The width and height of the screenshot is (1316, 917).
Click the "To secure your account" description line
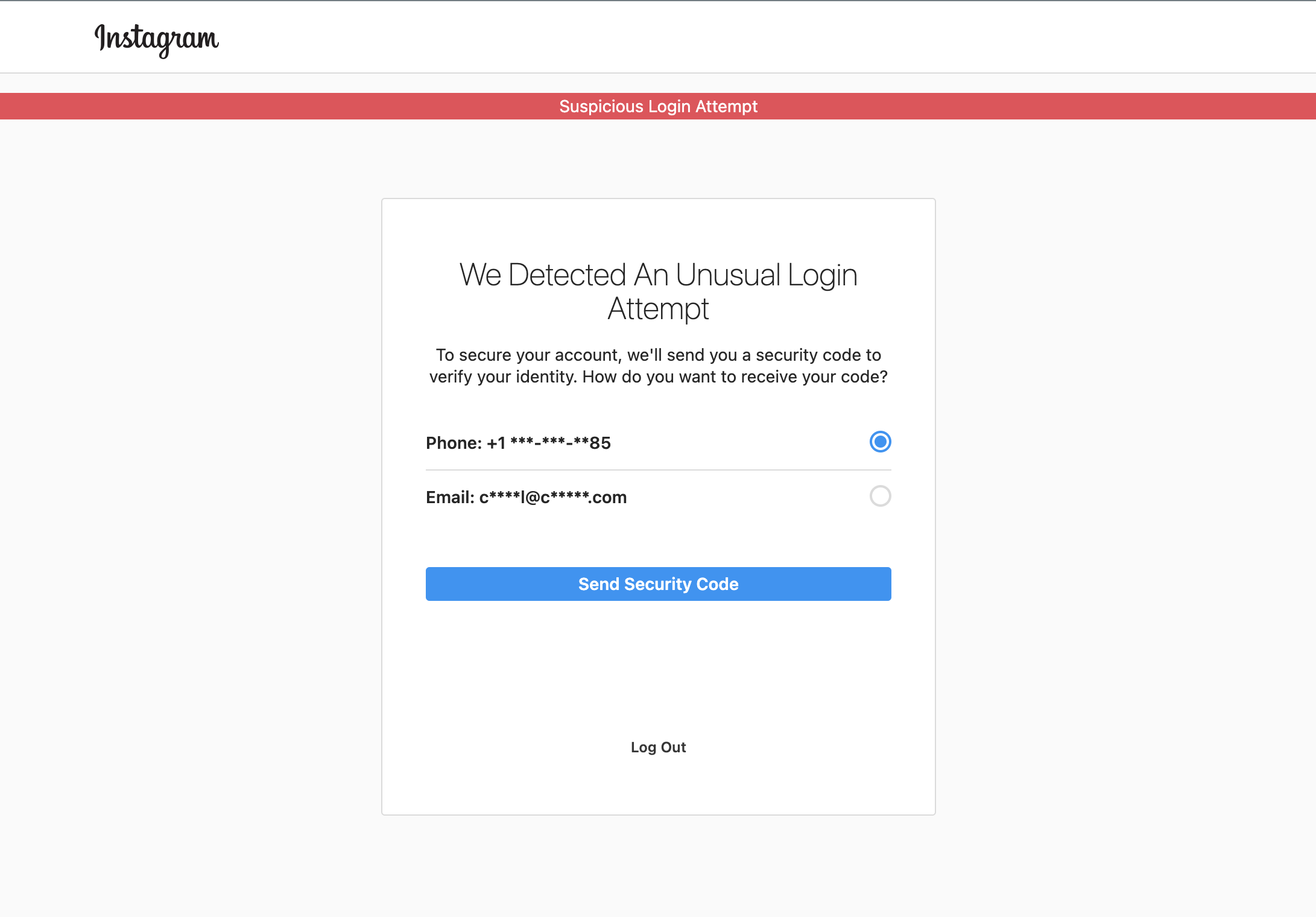pyautogui.click(x=658, y=355)
